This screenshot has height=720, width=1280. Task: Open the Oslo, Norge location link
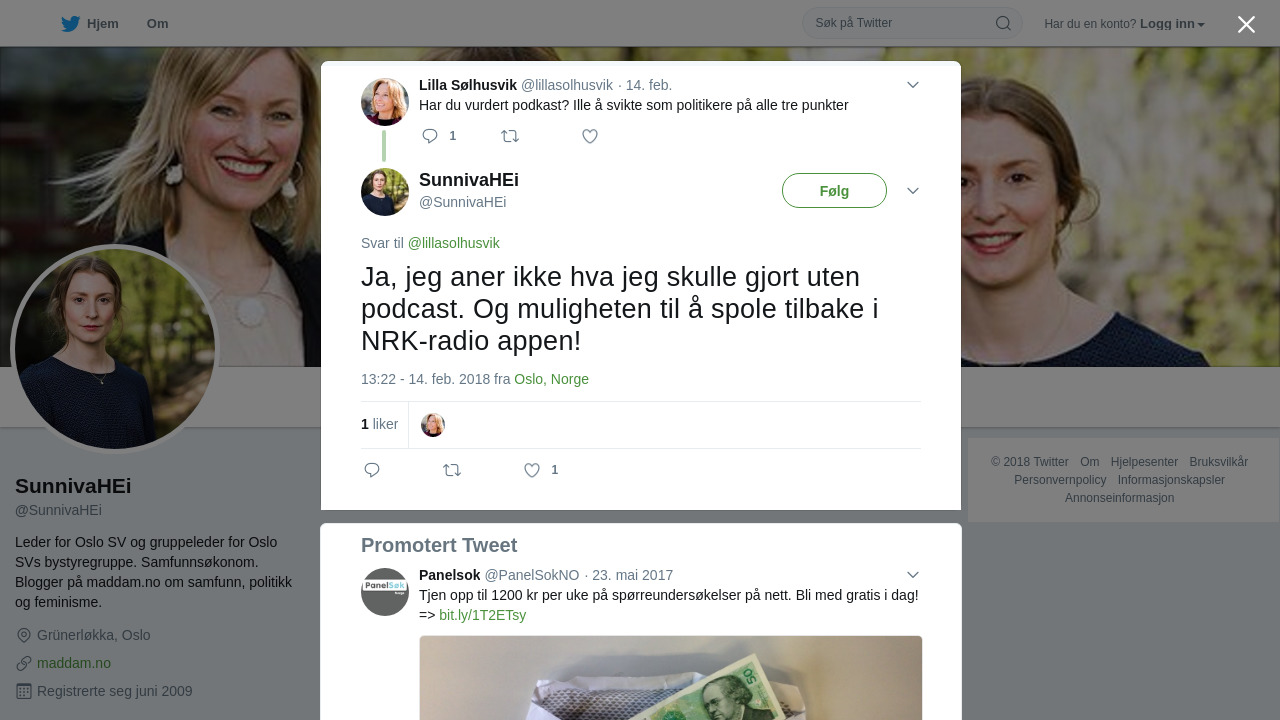click(x=551, y=379)
